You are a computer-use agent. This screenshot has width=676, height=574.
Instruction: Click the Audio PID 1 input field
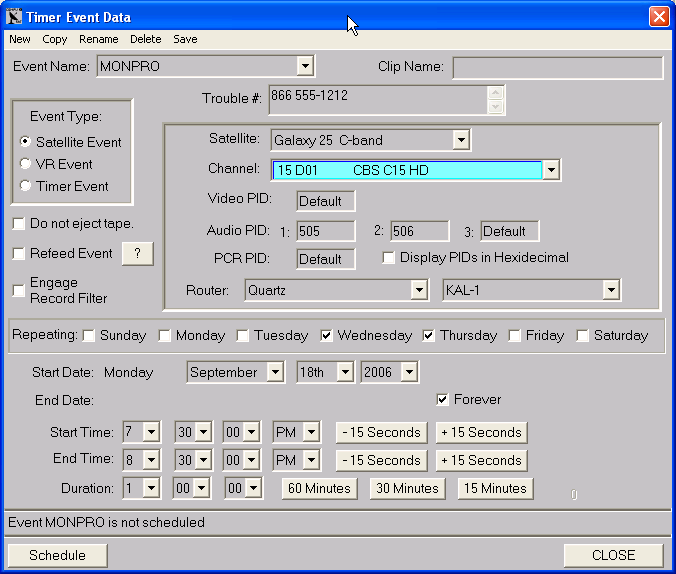(x=326, y=232)
